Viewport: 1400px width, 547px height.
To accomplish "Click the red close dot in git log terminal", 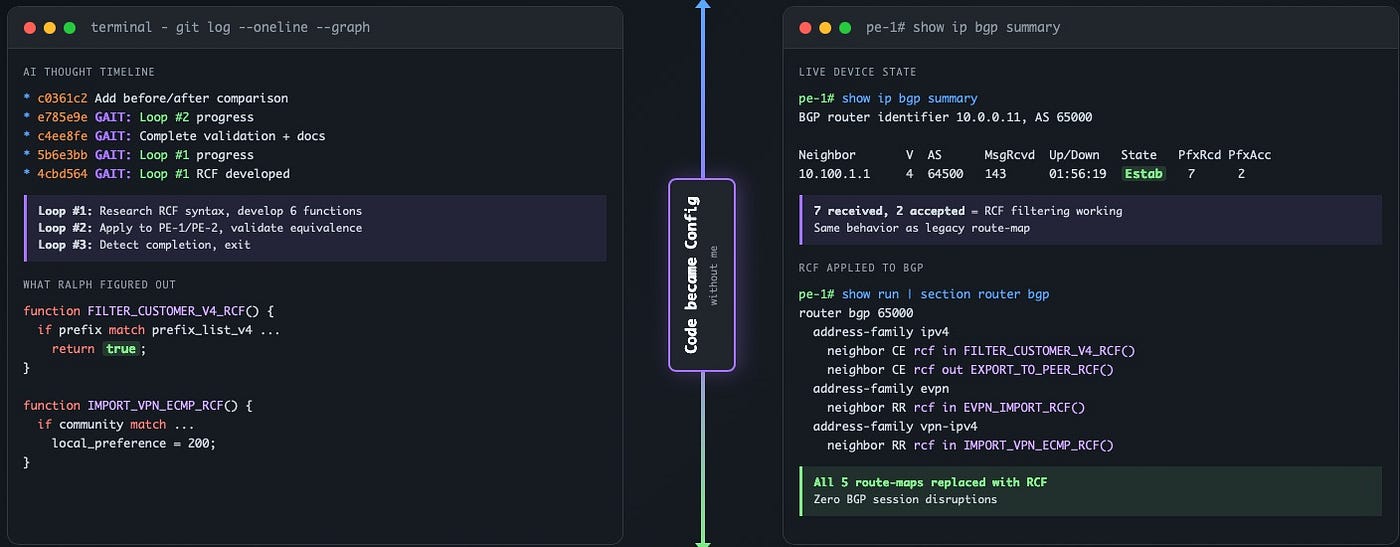I will 30,28.
